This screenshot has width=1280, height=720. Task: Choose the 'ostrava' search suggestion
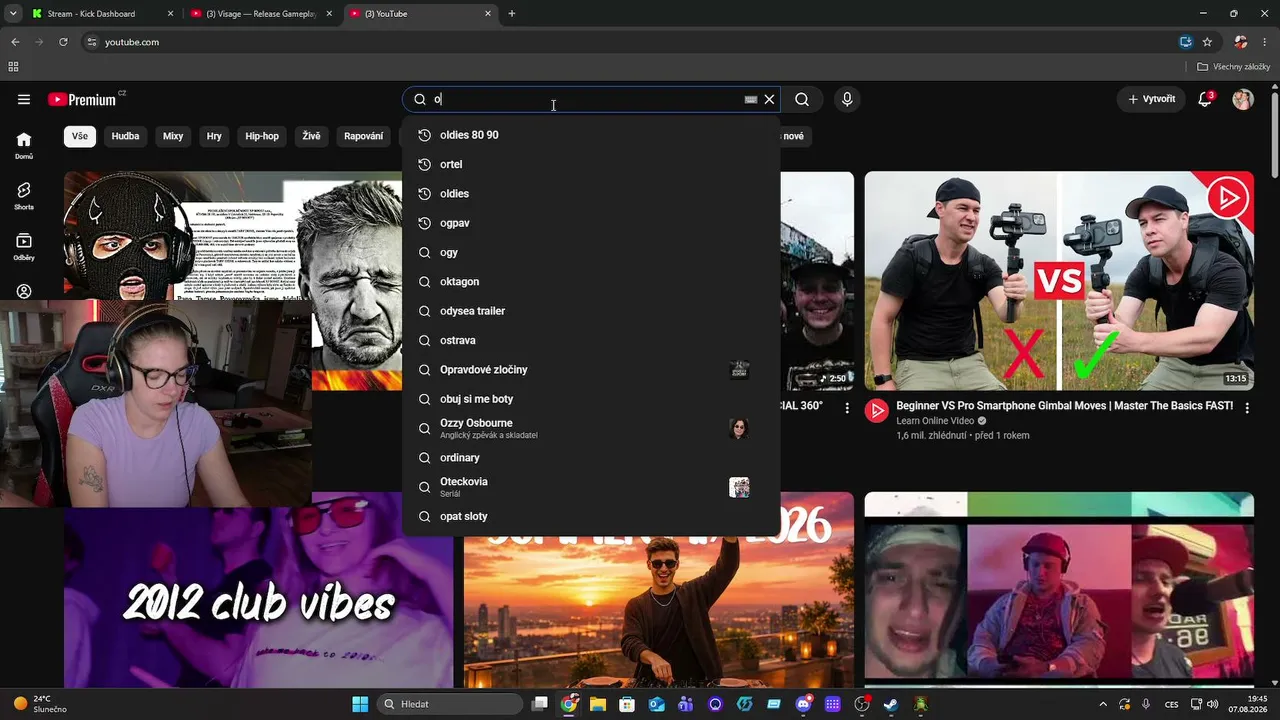[591, 340]
